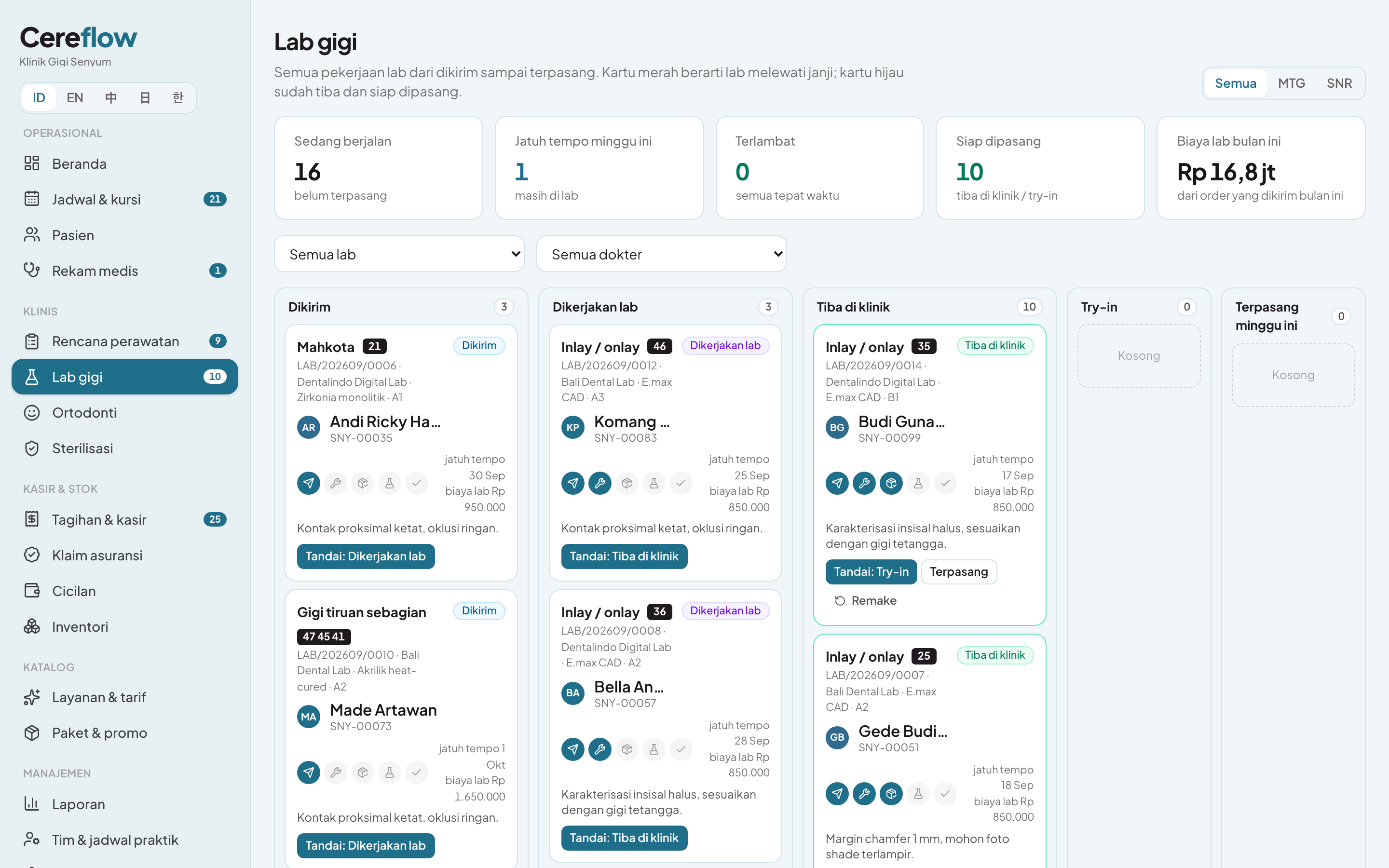Screen dimensions: 1389x868
Task: Click the AR avatar on the Mahkota card
Action: tap(309, 428)
